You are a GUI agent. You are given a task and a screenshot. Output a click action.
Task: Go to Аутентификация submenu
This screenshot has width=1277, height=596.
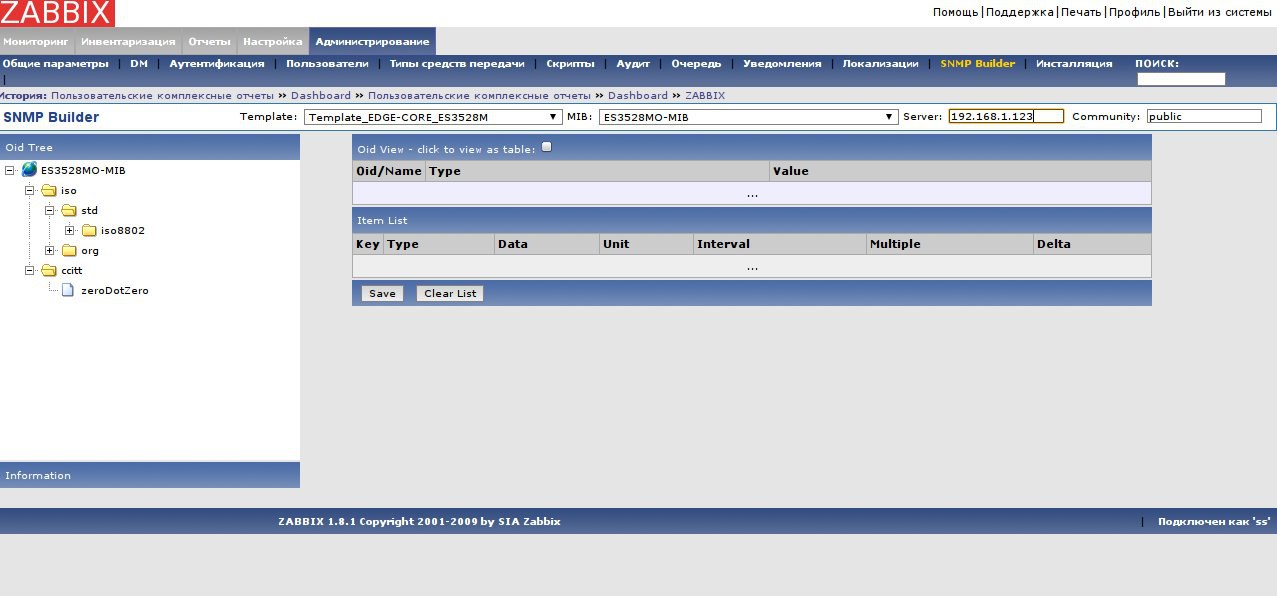(x=217, y=63)
